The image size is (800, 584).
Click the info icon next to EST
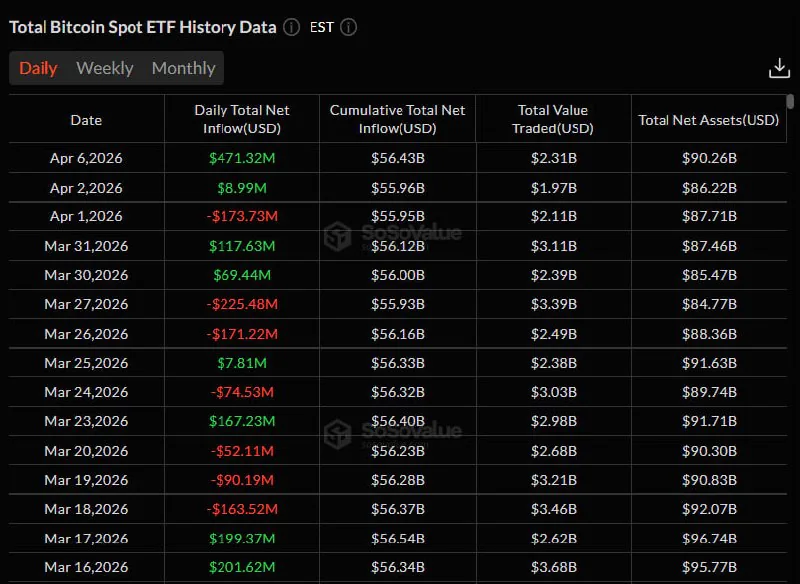tap(348, 28)
